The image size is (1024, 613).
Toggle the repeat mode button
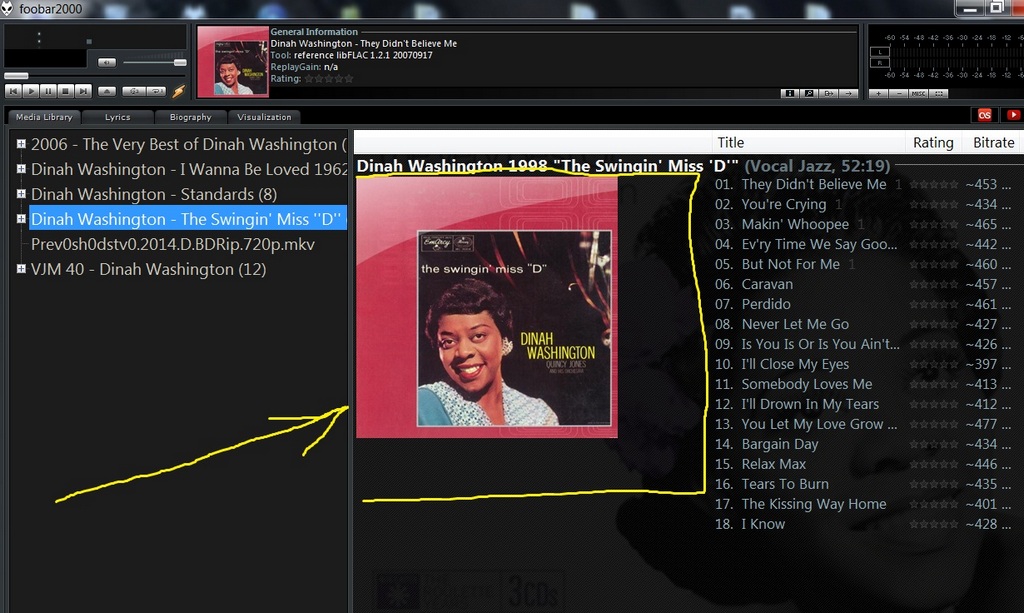[x=156, y=91]
